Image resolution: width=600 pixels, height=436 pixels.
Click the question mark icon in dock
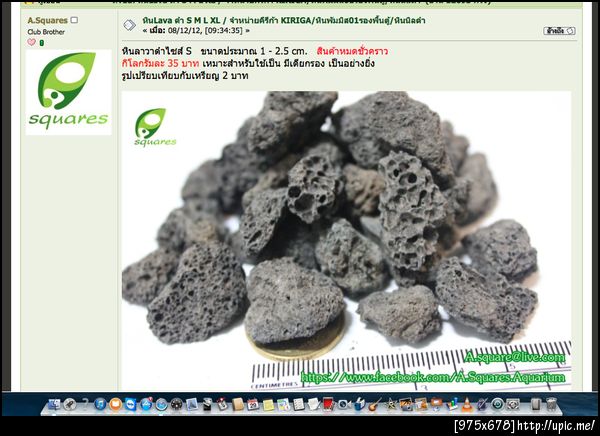(x=85, y=403)
